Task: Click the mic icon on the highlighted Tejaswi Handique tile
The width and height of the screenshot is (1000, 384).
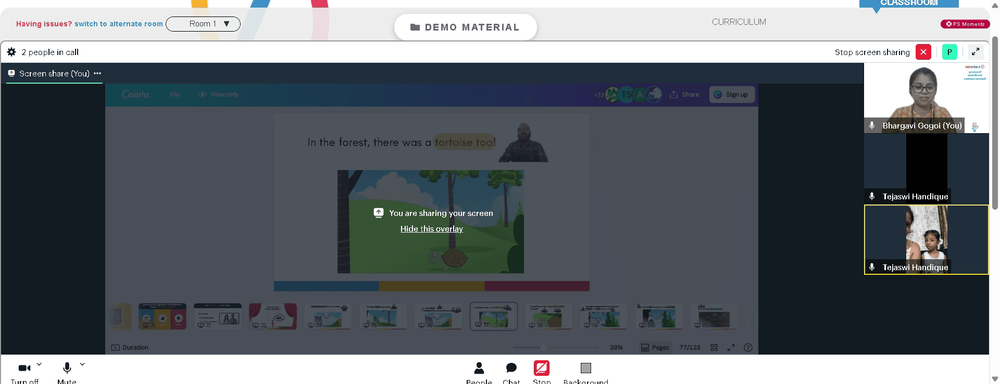Action: pos(872,267)
